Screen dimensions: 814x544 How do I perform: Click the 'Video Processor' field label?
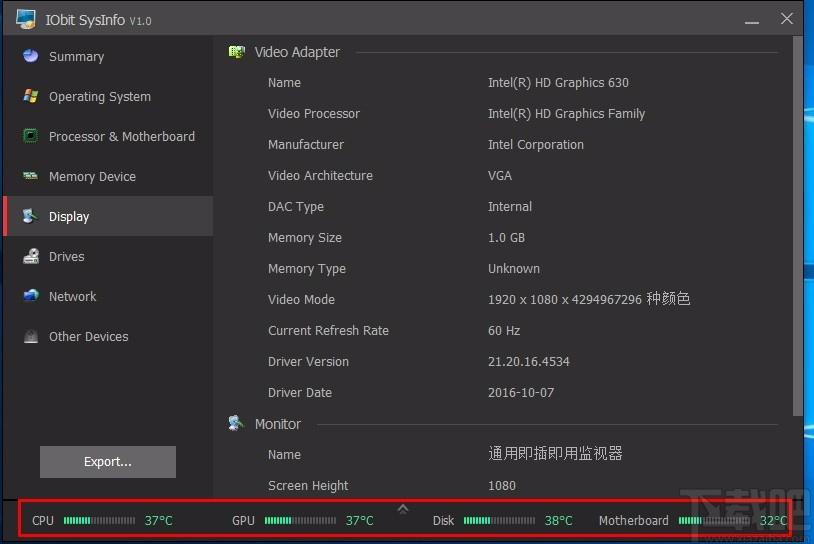[x=314, y=114]
